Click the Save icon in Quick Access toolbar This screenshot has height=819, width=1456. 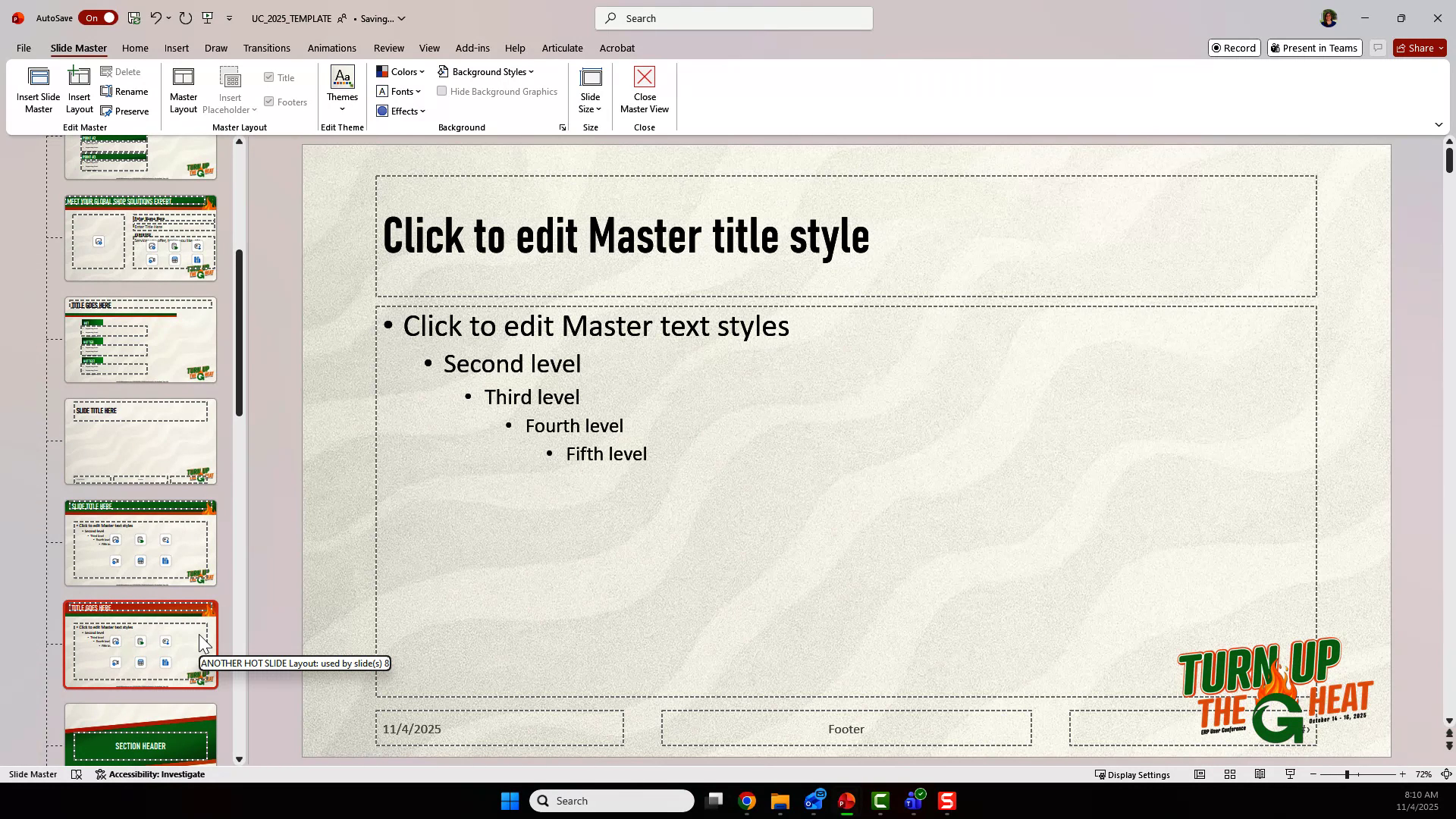coord(134,17)
